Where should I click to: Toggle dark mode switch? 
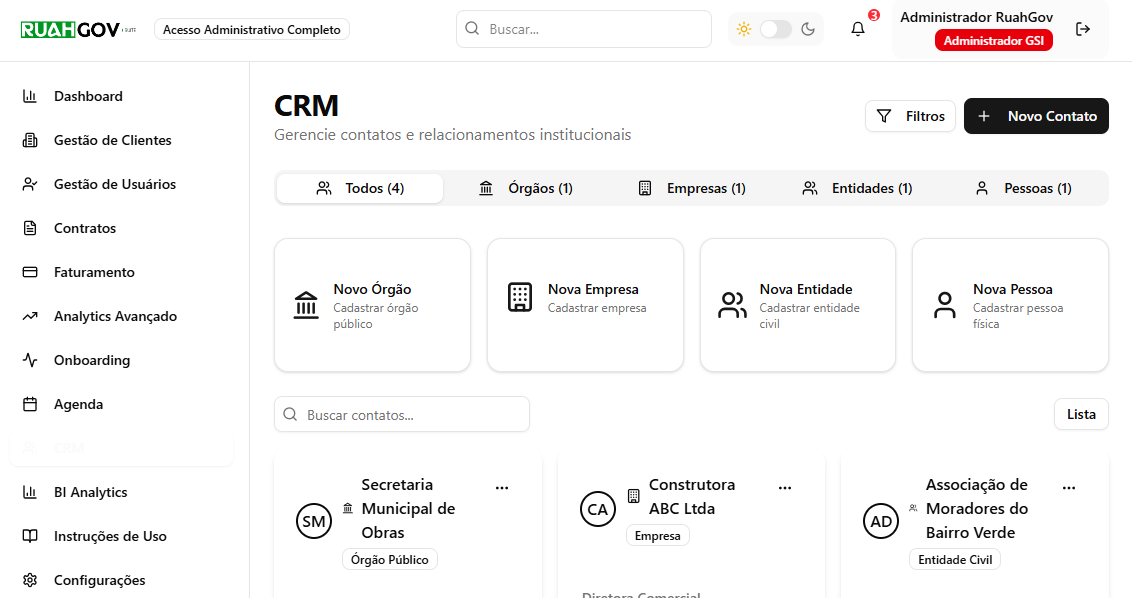click(x=776, y=29)
